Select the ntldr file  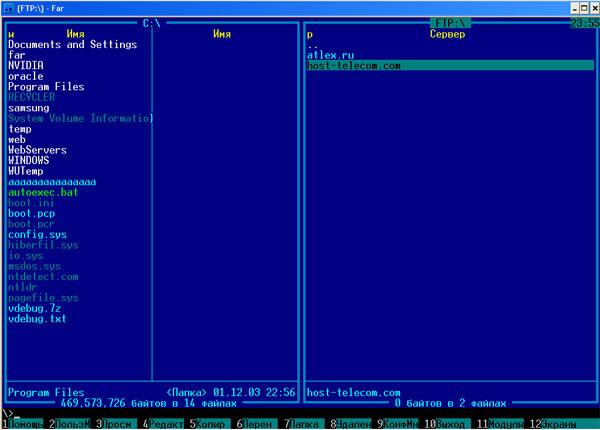[x=23, y=287]
